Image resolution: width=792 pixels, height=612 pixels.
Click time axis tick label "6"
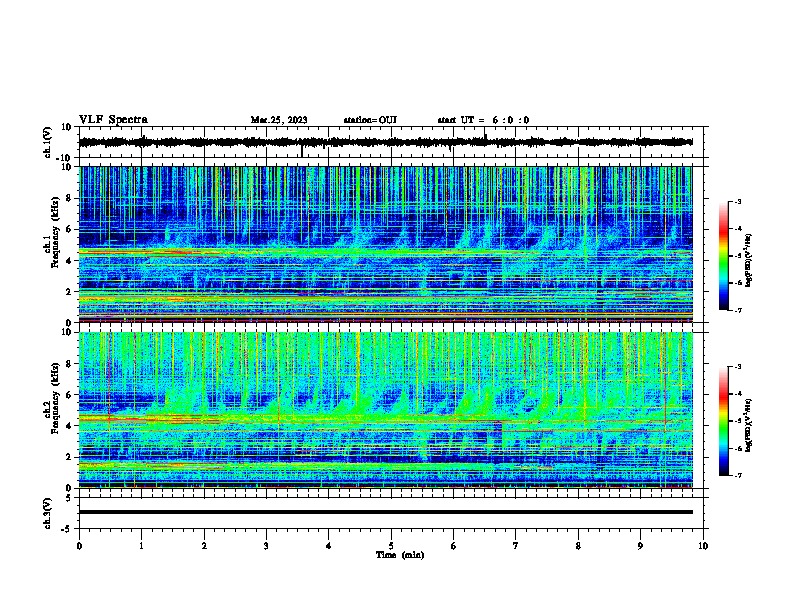tap(453, 546)
